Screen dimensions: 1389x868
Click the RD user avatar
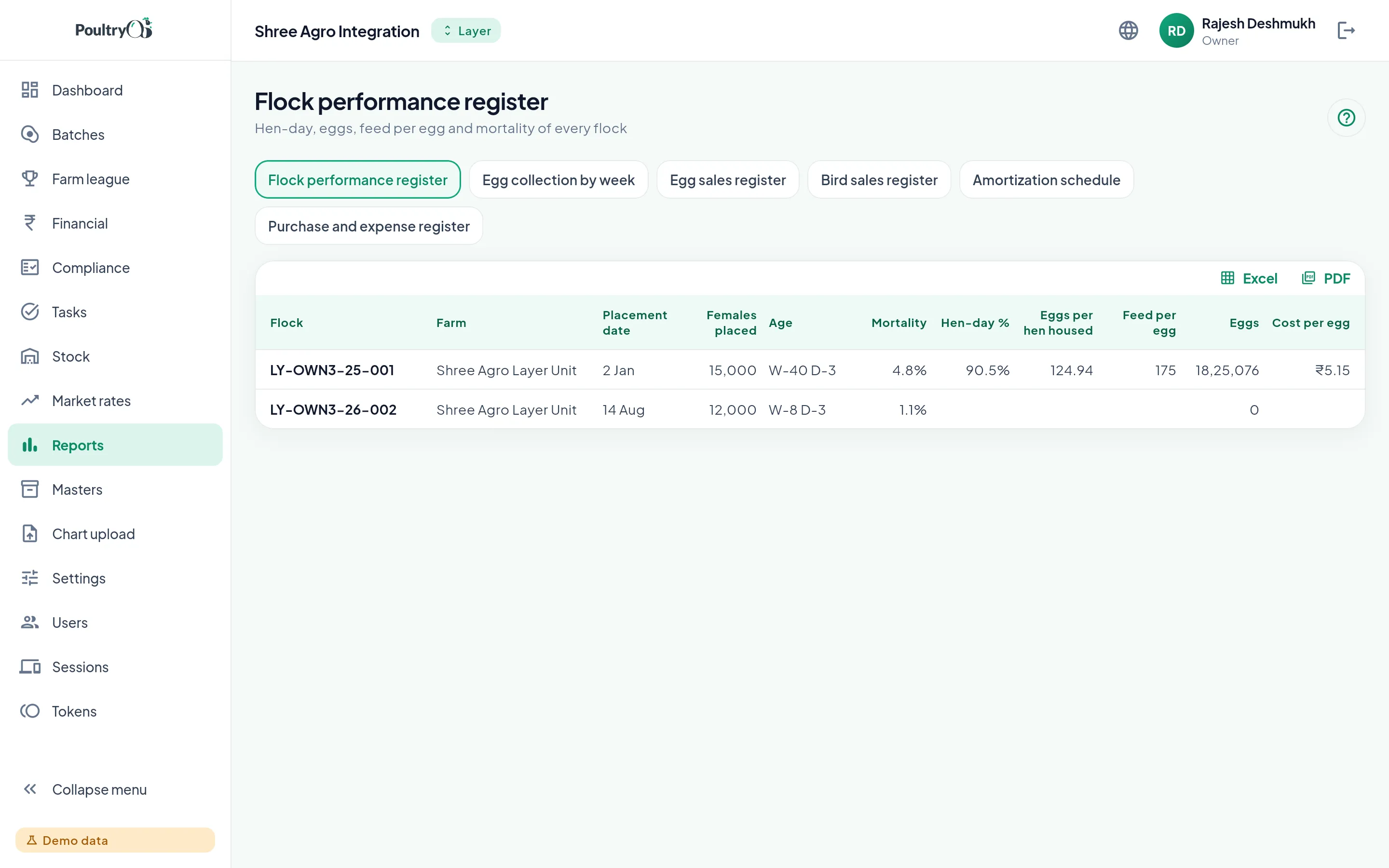click(x=1176, y=30)
